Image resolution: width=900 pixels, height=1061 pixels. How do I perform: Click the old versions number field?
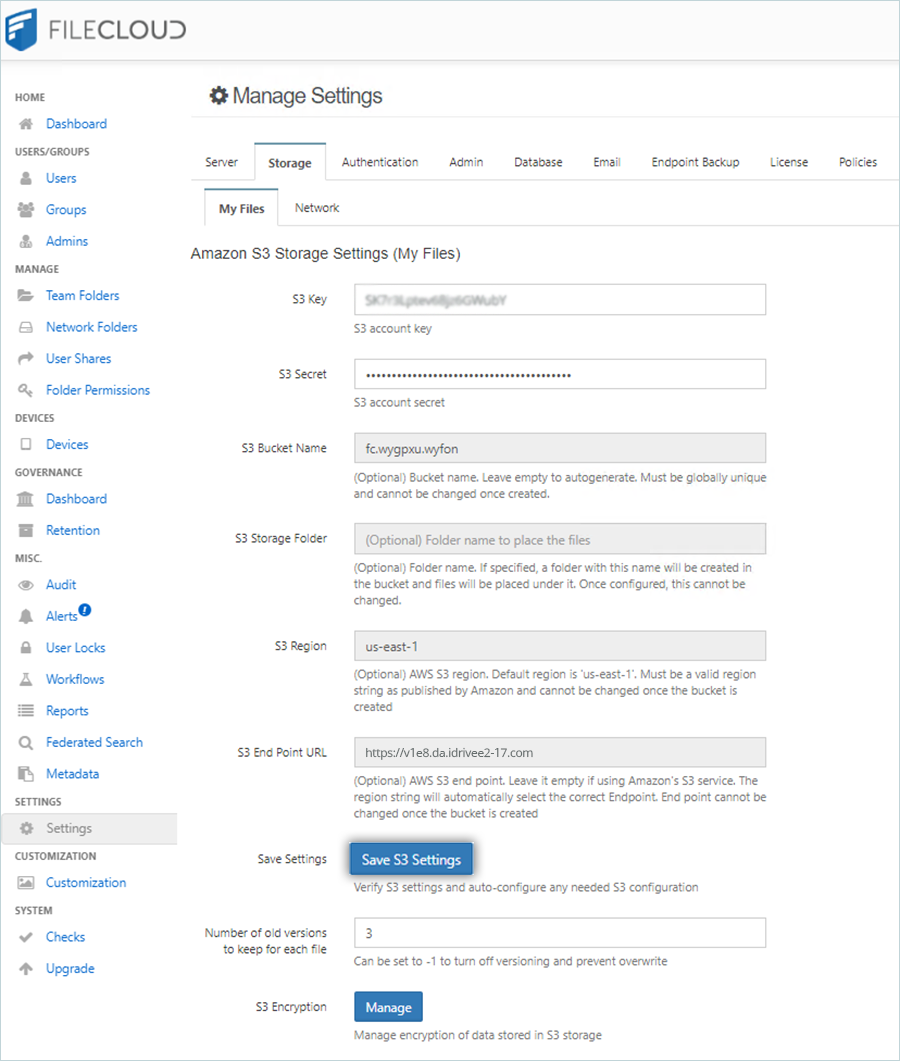560,933
